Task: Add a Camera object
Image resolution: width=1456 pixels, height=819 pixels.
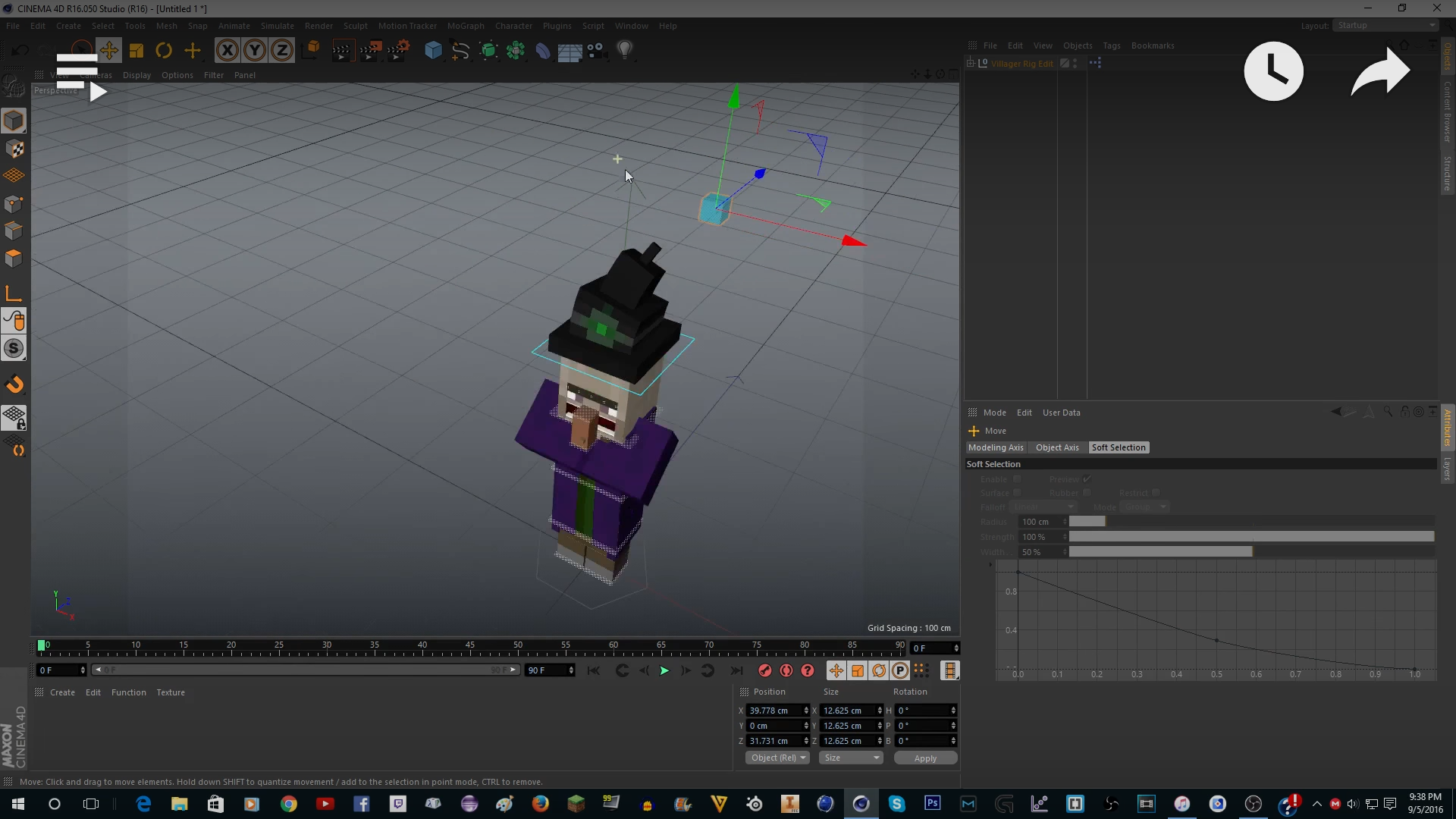Action: (597, 51)
